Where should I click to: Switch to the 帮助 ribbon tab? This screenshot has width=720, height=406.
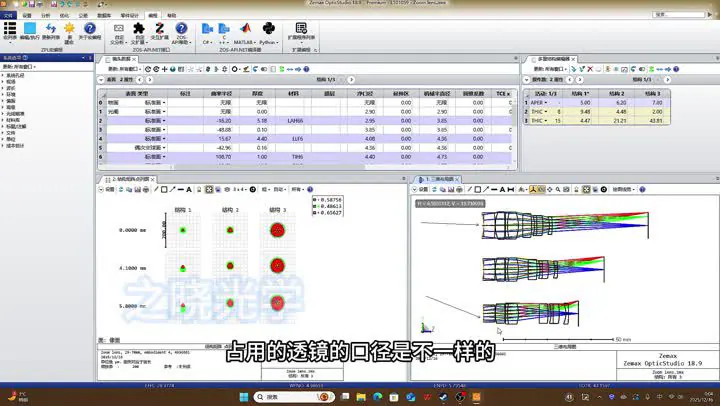point(172,15)
